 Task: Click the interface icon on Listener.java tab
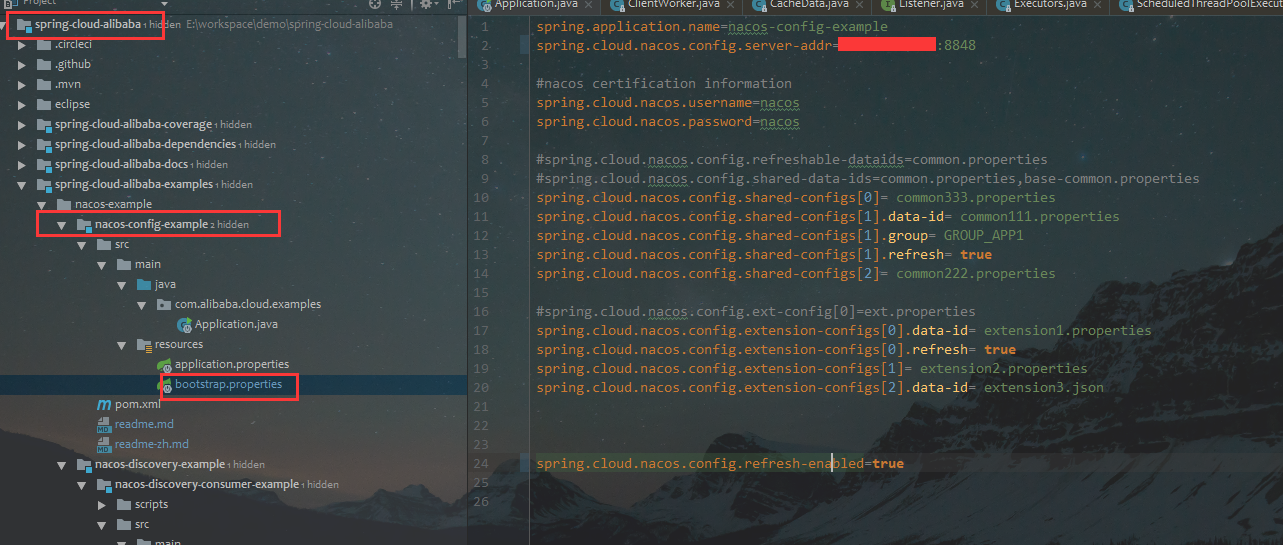tap(889, 5)
